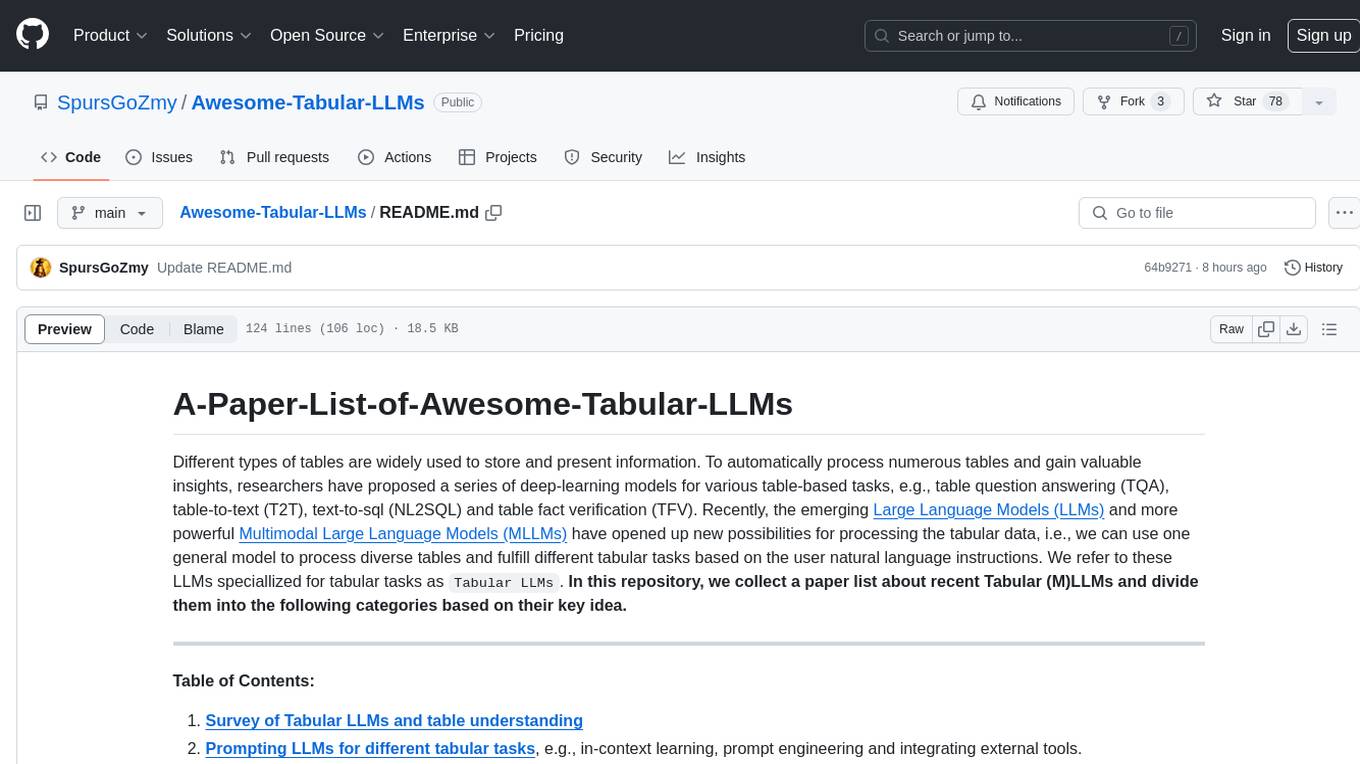Switch to the Code tab

pyautogui.click(x=70, y=157)
